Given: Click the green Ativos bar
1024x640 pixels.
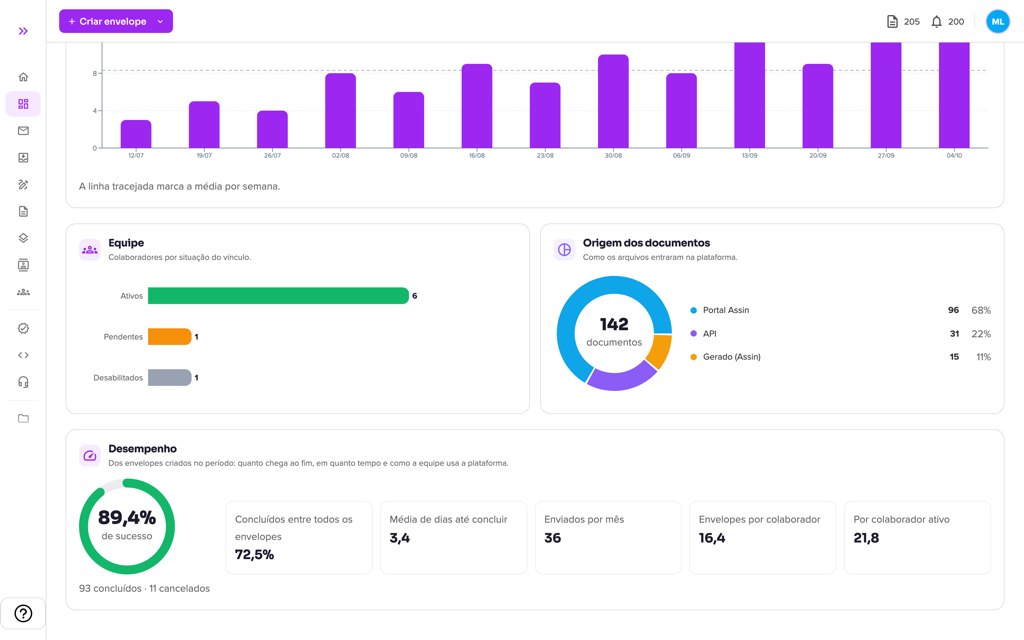Looking at the screenshot, I should tap(278, 296).
